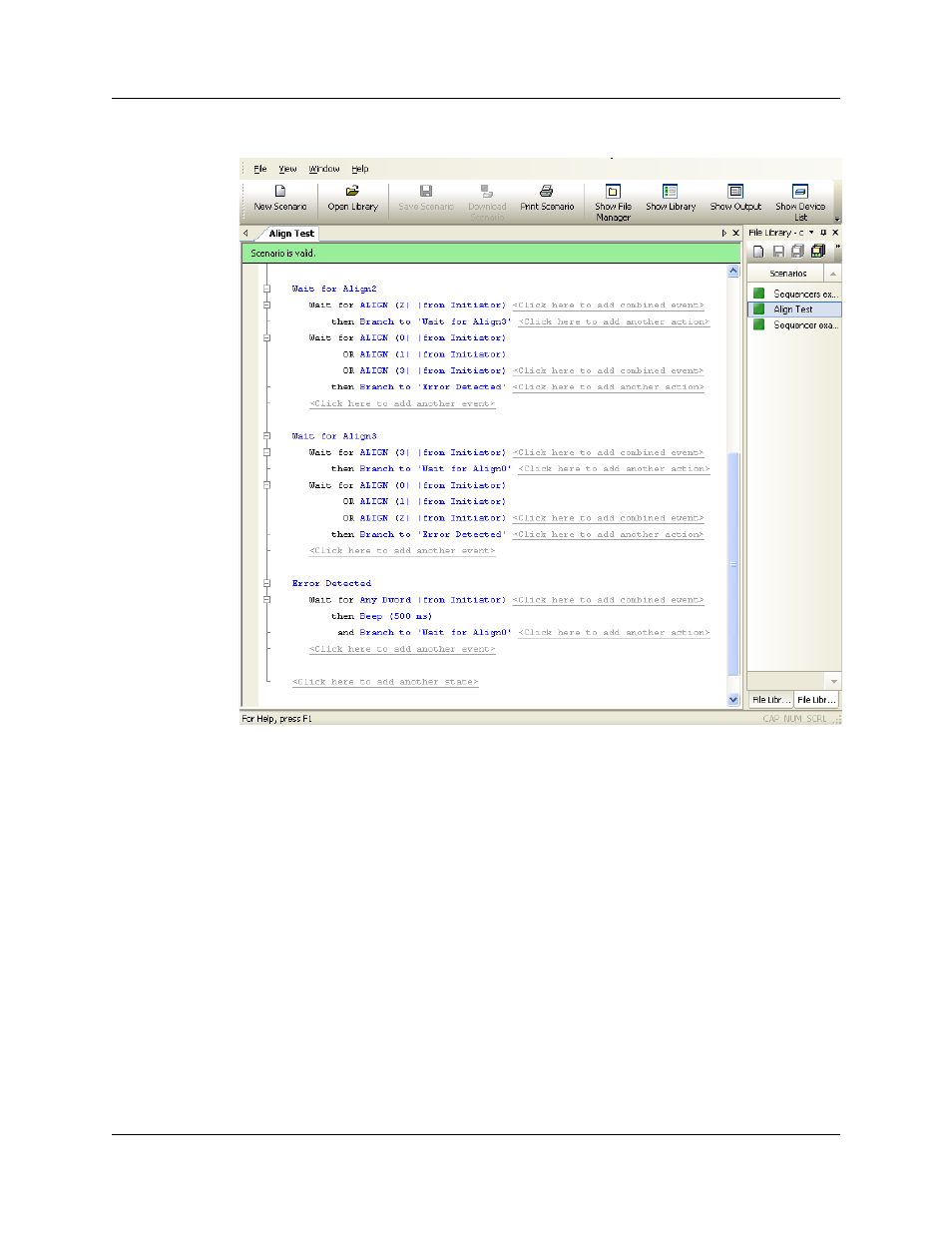Screen dimensions: 952x1233
Task: Toggle the Show Device List icon
Action: (x=800, y=191)
